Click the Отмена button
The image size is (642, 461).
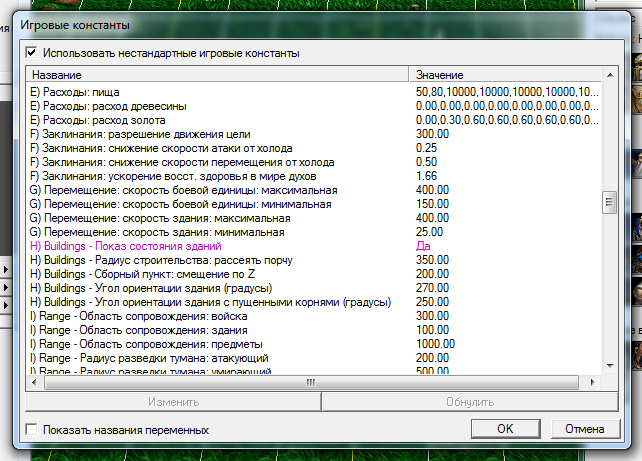point(585,429)
